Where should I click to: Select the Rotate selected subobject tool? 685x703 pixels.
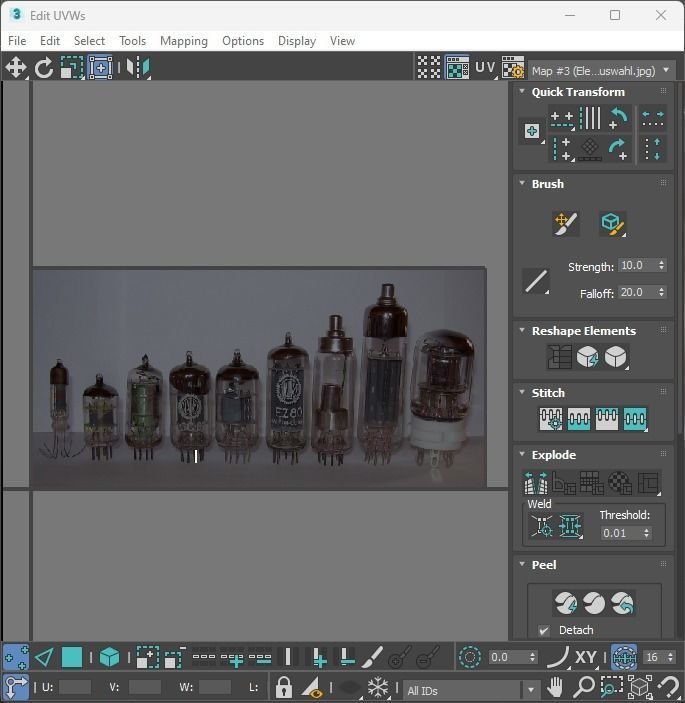click(x=44, y=68)
